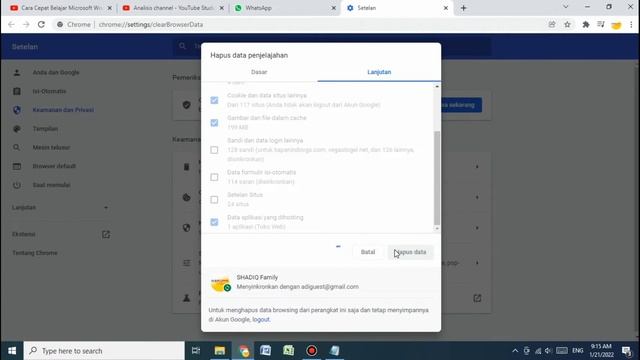Uncheck Data aplikasi yang dihosting
The width and height of the screenshot is (640, 360).
point(214,222)
